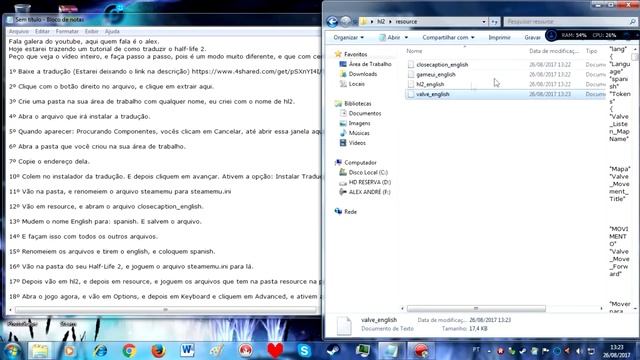Select the gameui_english file
The width and height of the screenshot is (640, 360).
[436, 74]
